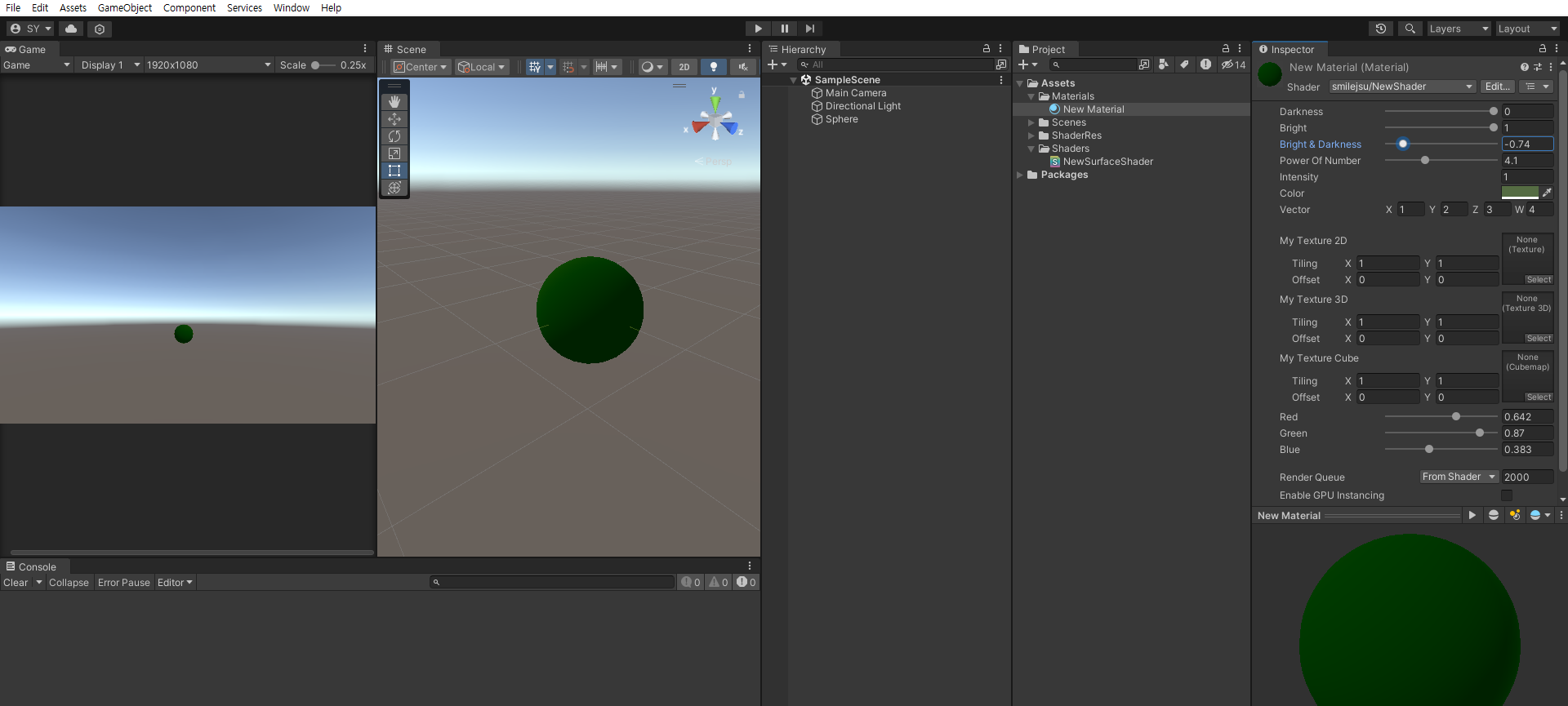Open material preset selector icon
Image resolution: width=1568 pixels, height=706 pixels.
1537,67
